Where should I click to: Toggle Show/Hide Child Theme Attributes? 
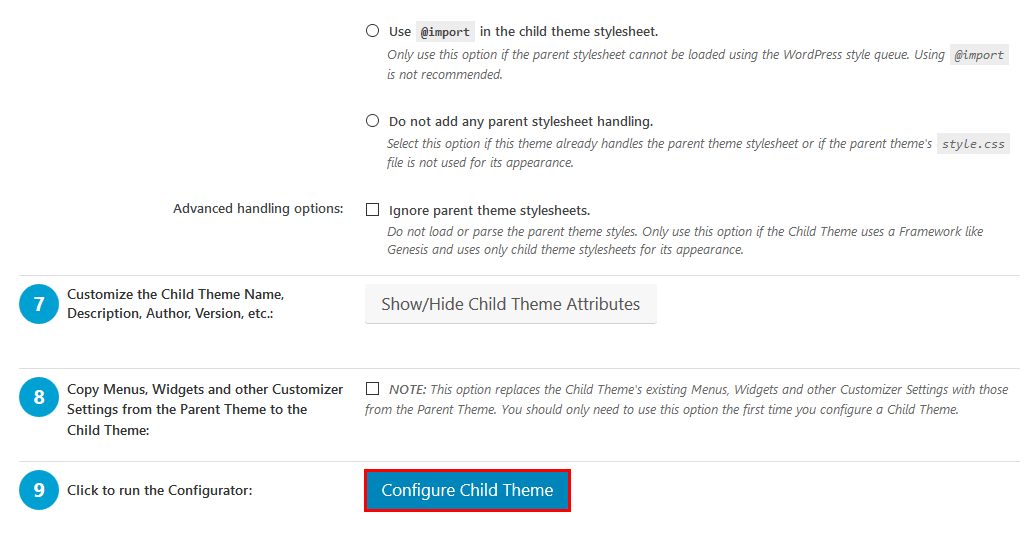pos(510,304)
